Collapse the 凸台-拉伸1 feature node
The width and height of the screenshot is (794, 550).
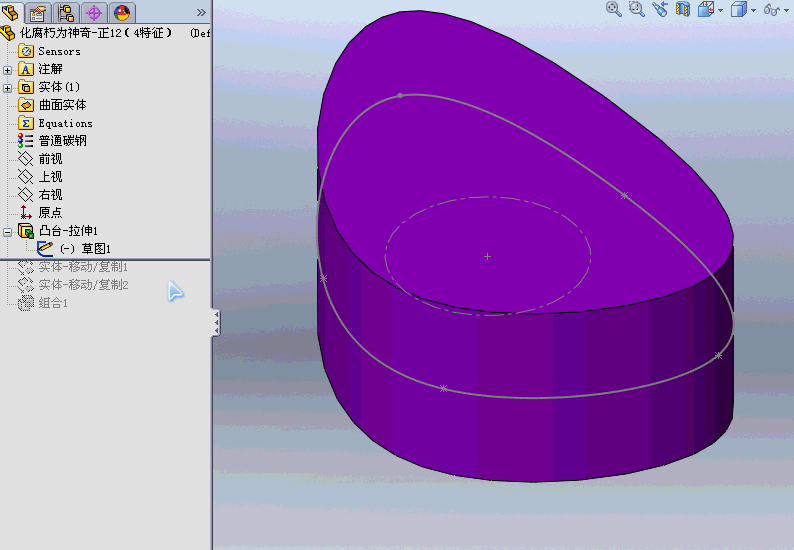coord(7,232)
